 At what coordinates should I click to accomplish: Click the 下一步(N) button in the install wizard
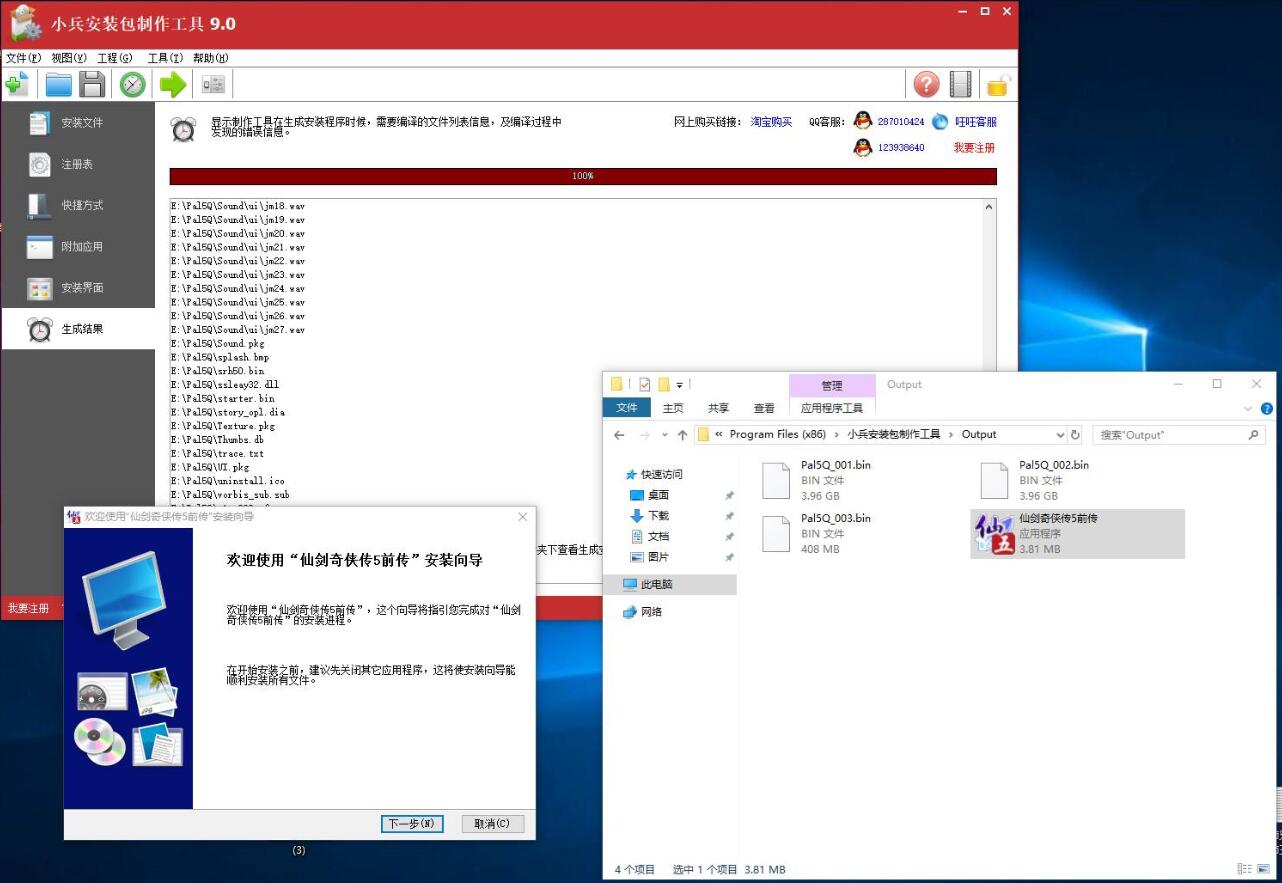pyautogui.click(x=411, y=823)
